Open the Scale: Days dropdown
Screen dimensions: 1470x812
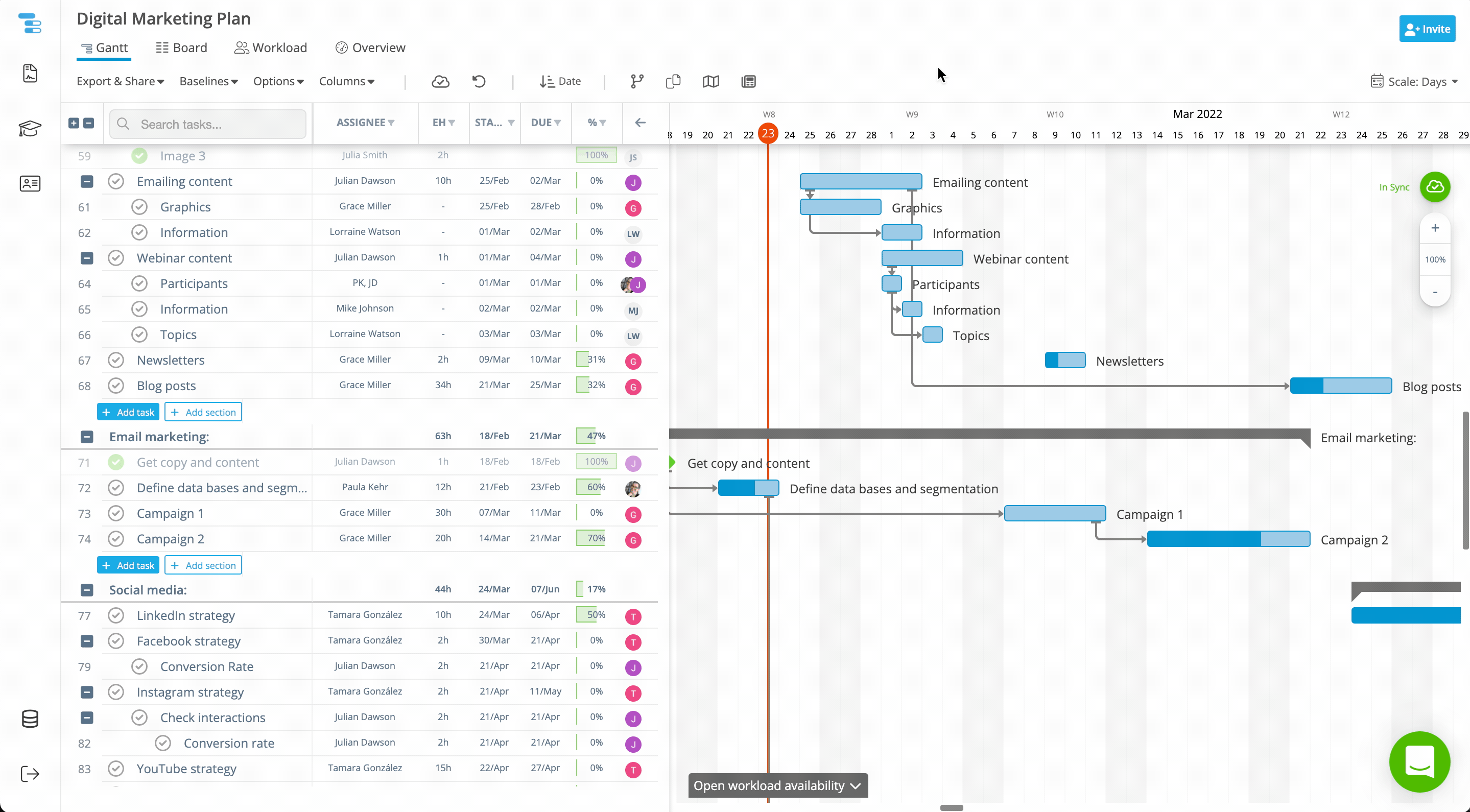(1415, 81)
